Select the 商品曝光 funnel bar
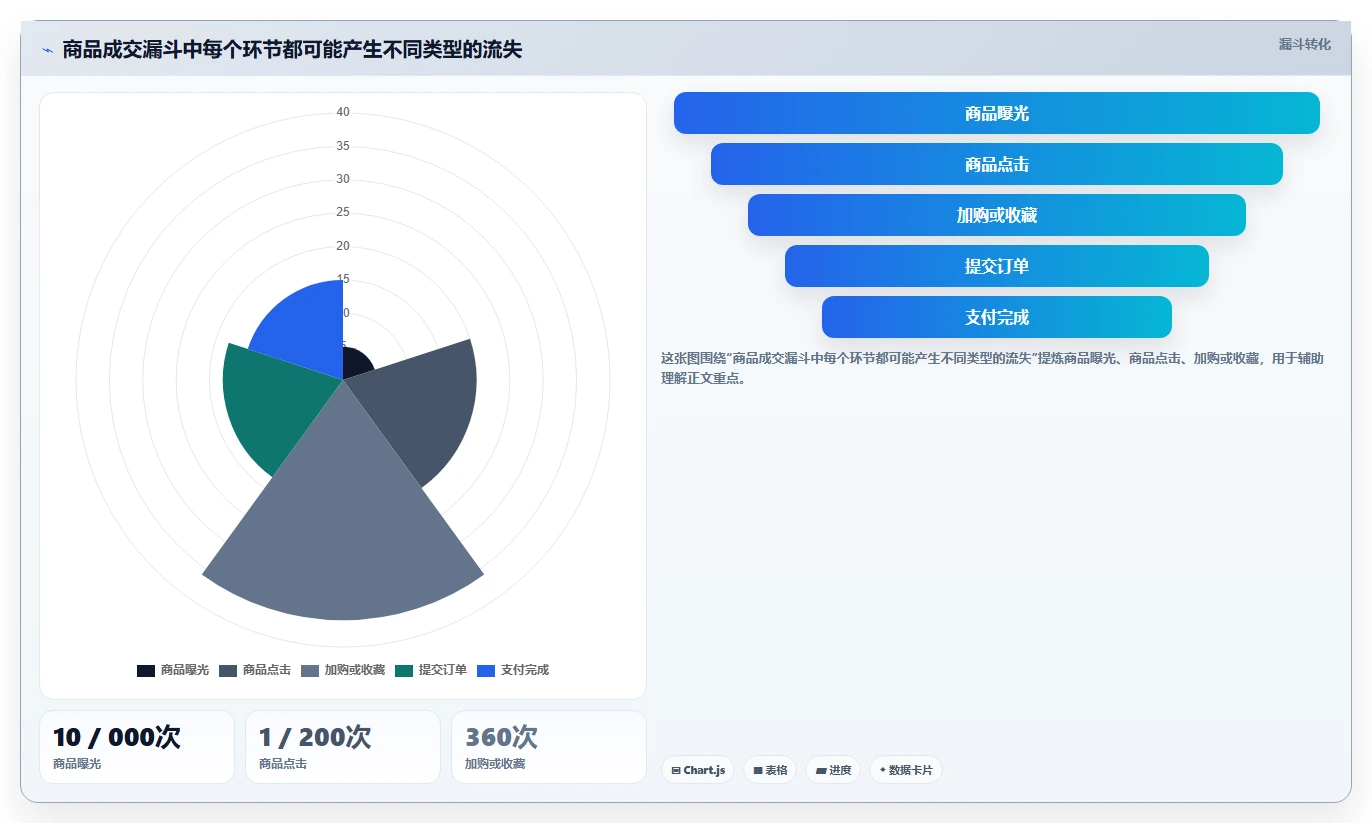This screenshot has height=823, width=1372. [x=997, y=113]
